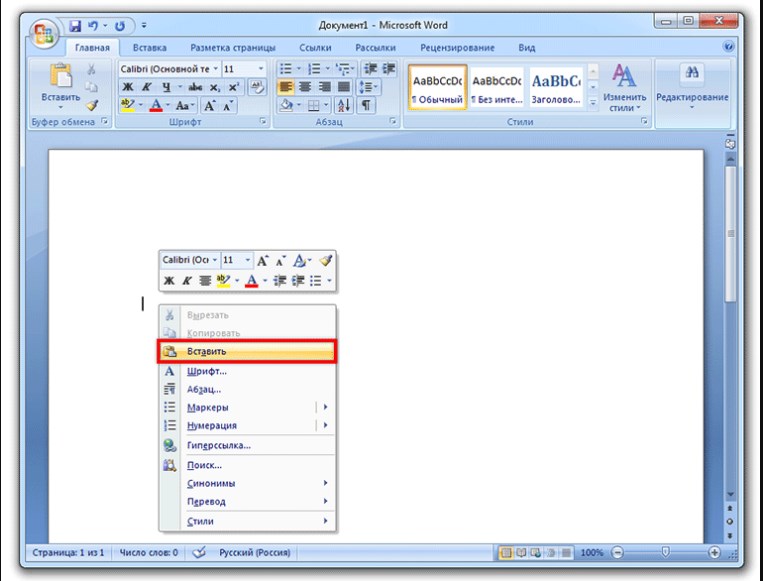Open the borders dropdown arrow
The height and width of the screenshot is (581, 763).
pyautogui.click(x=326, y=105)
